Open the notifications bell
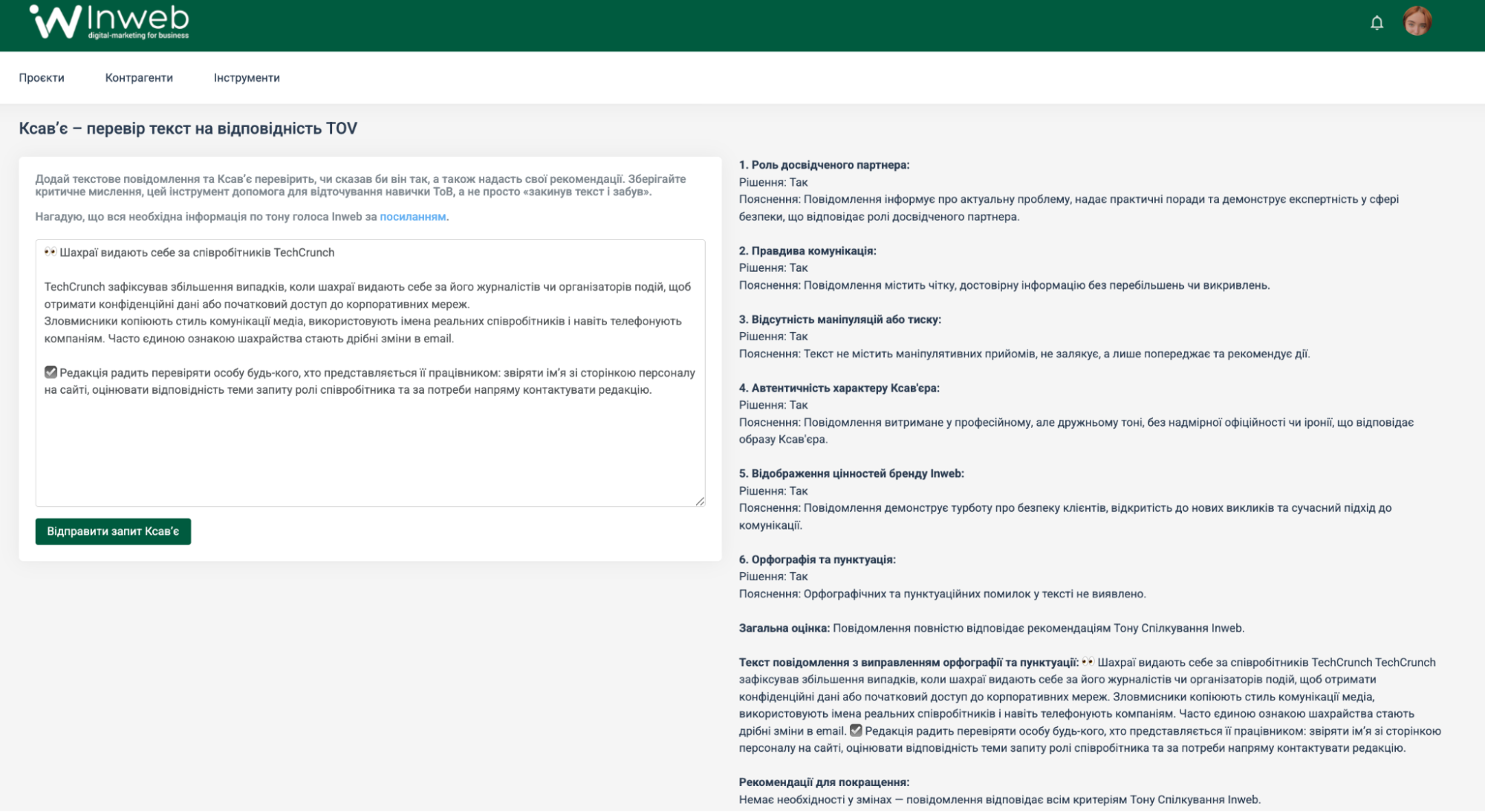1485x812 pixels. pyautogui.click(x=1377, y=23)
